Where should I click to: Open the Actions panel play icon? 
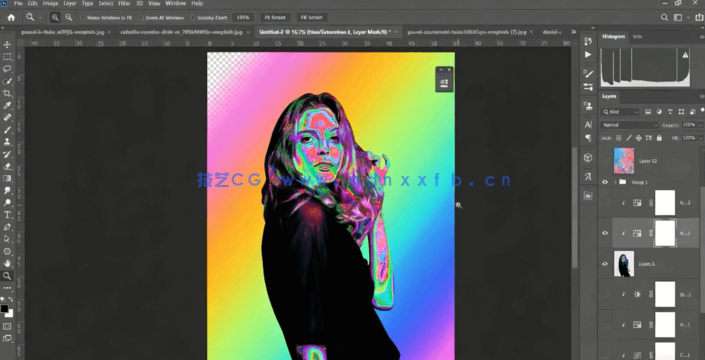click(588, 54)
